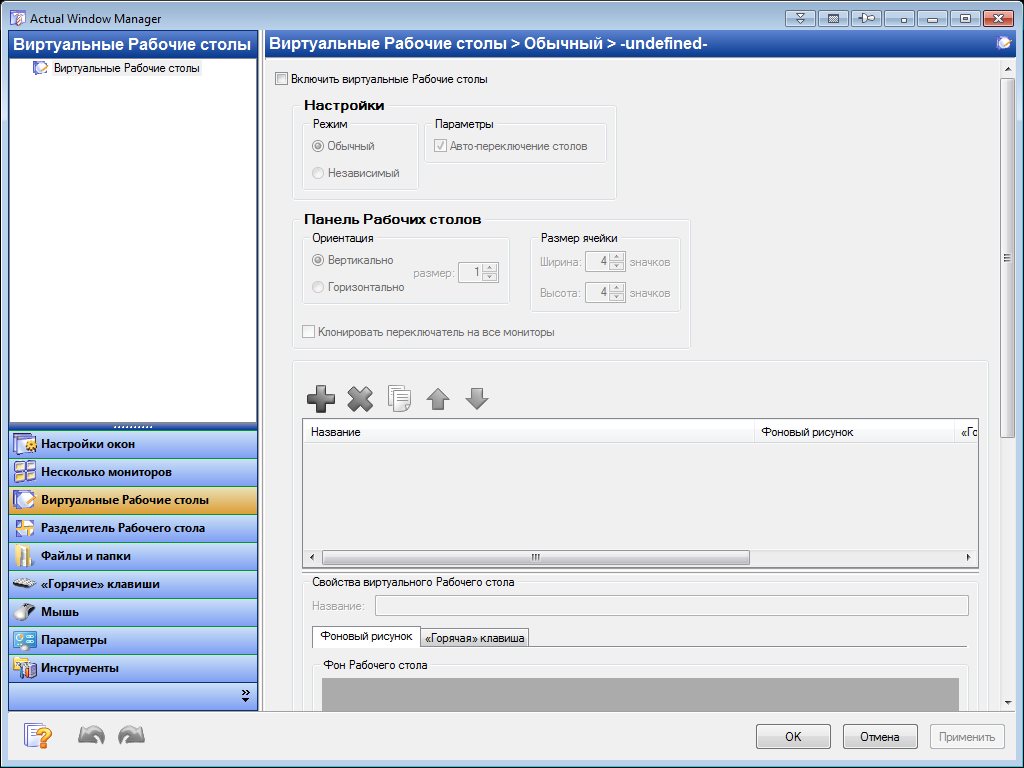
Task: Click the undo arrow icon
Action: (x=91, y=737)
